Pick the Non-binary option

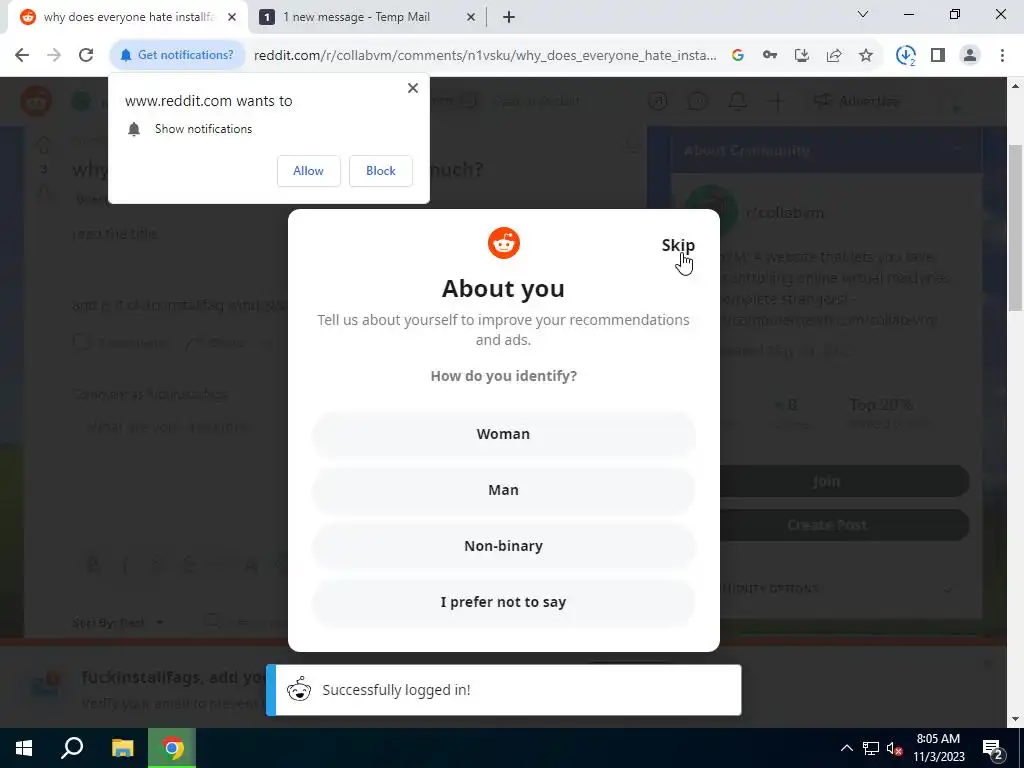(504, 546)
